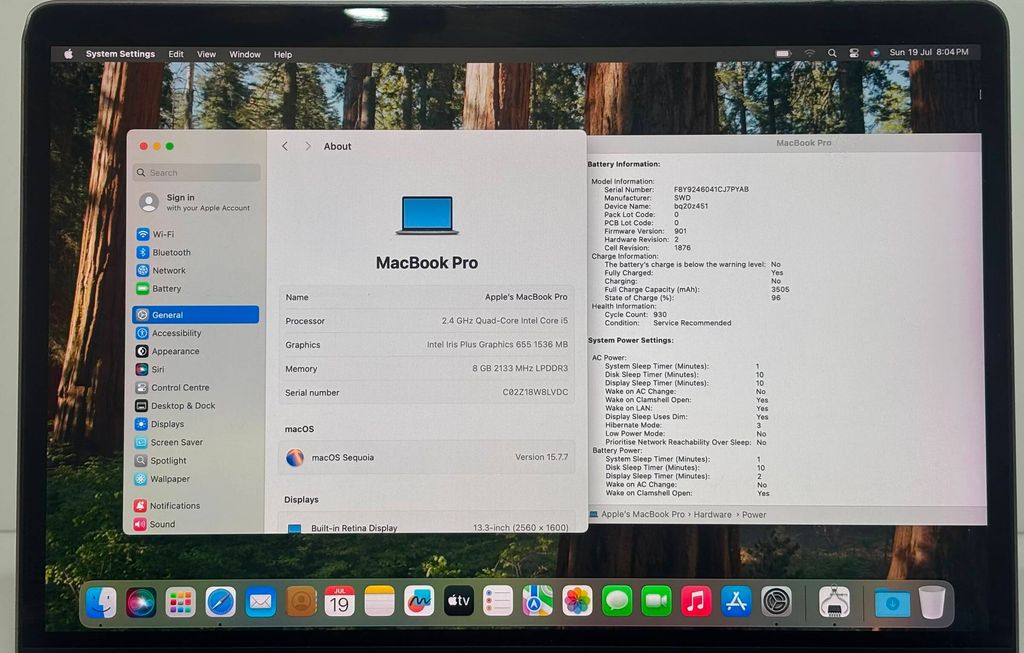Viewport: 1024px width, 653px height.
Task: Click the back arrow in About pane
Action: click(285, 146)
